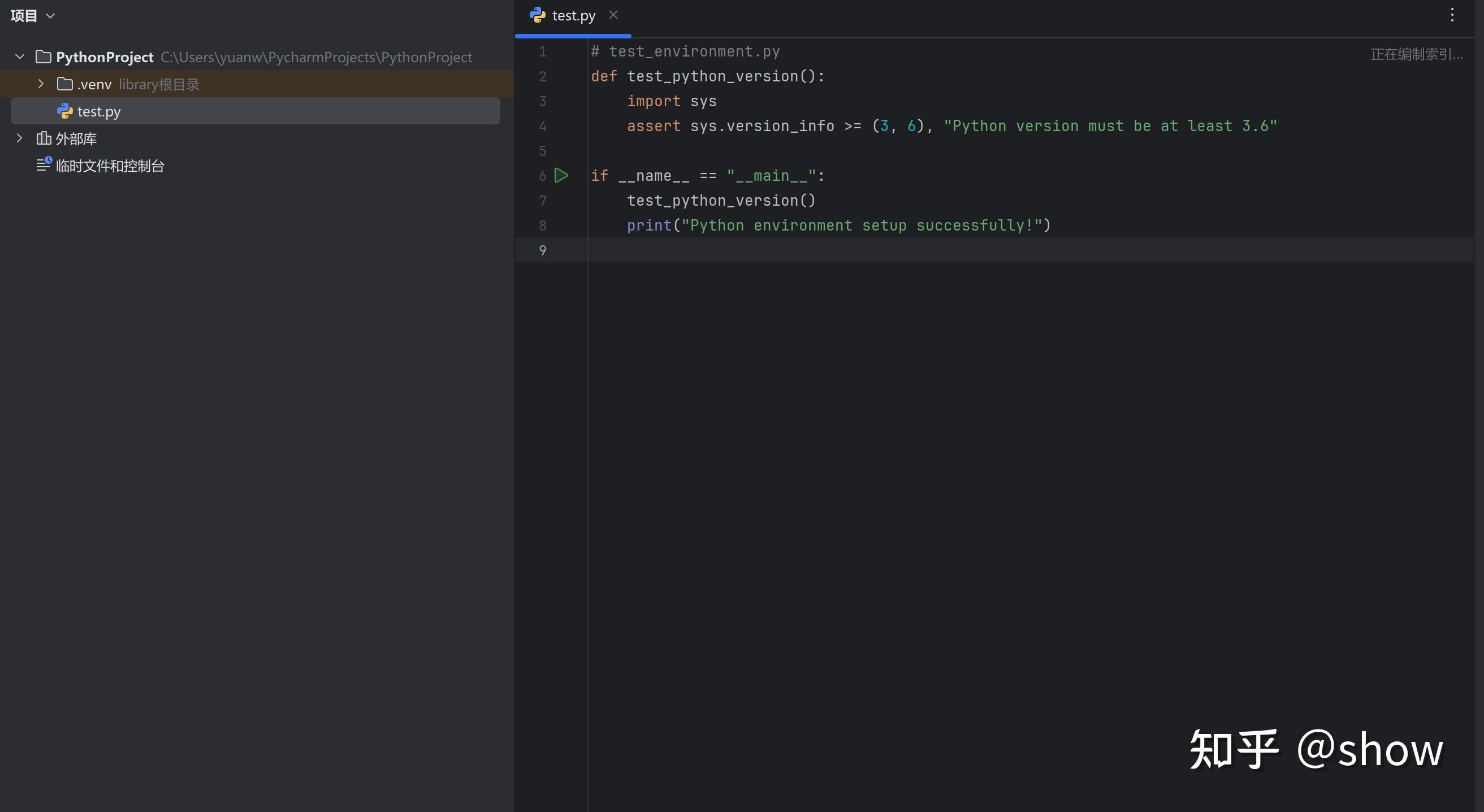This screenshot has height=812, width=1484.
Task: Select 外部库 in the project tree
Action: click(x=76, y=139)
